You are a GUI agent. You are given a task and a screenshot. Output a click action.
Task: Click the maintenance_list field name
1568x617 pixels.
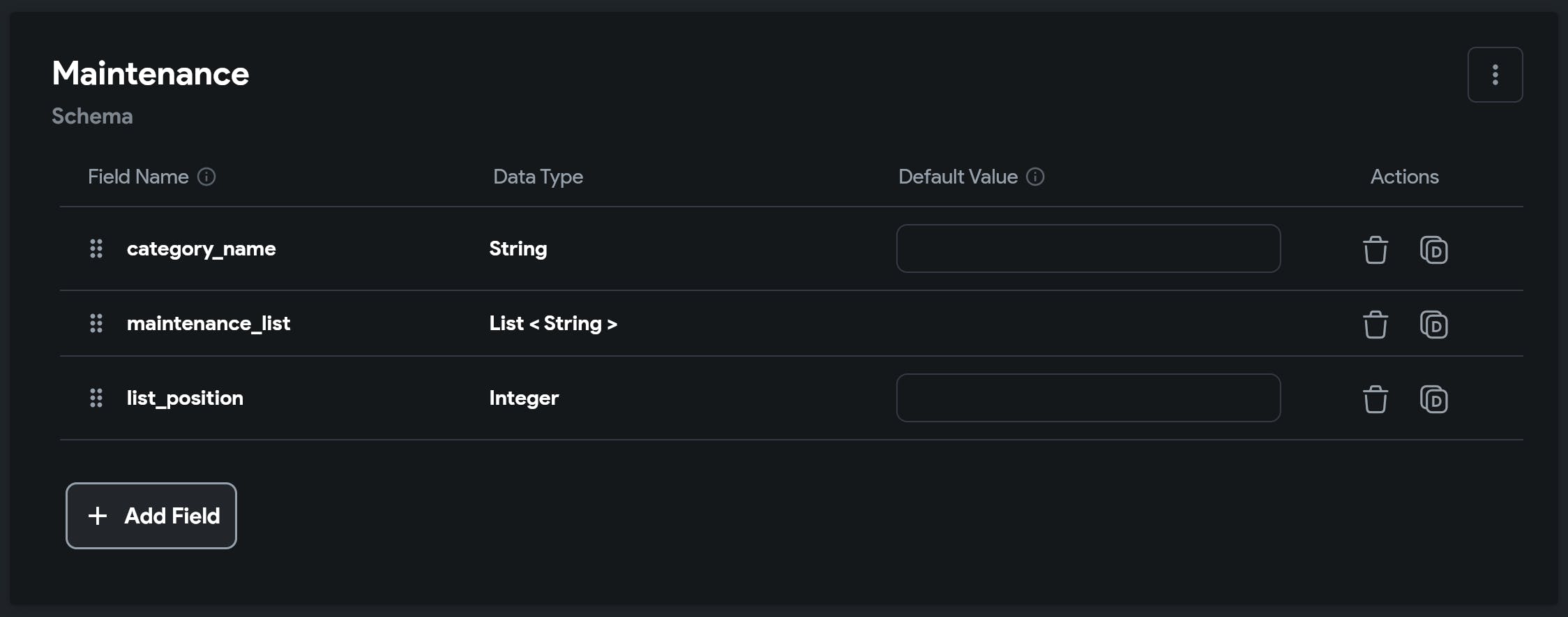point(208,323)
